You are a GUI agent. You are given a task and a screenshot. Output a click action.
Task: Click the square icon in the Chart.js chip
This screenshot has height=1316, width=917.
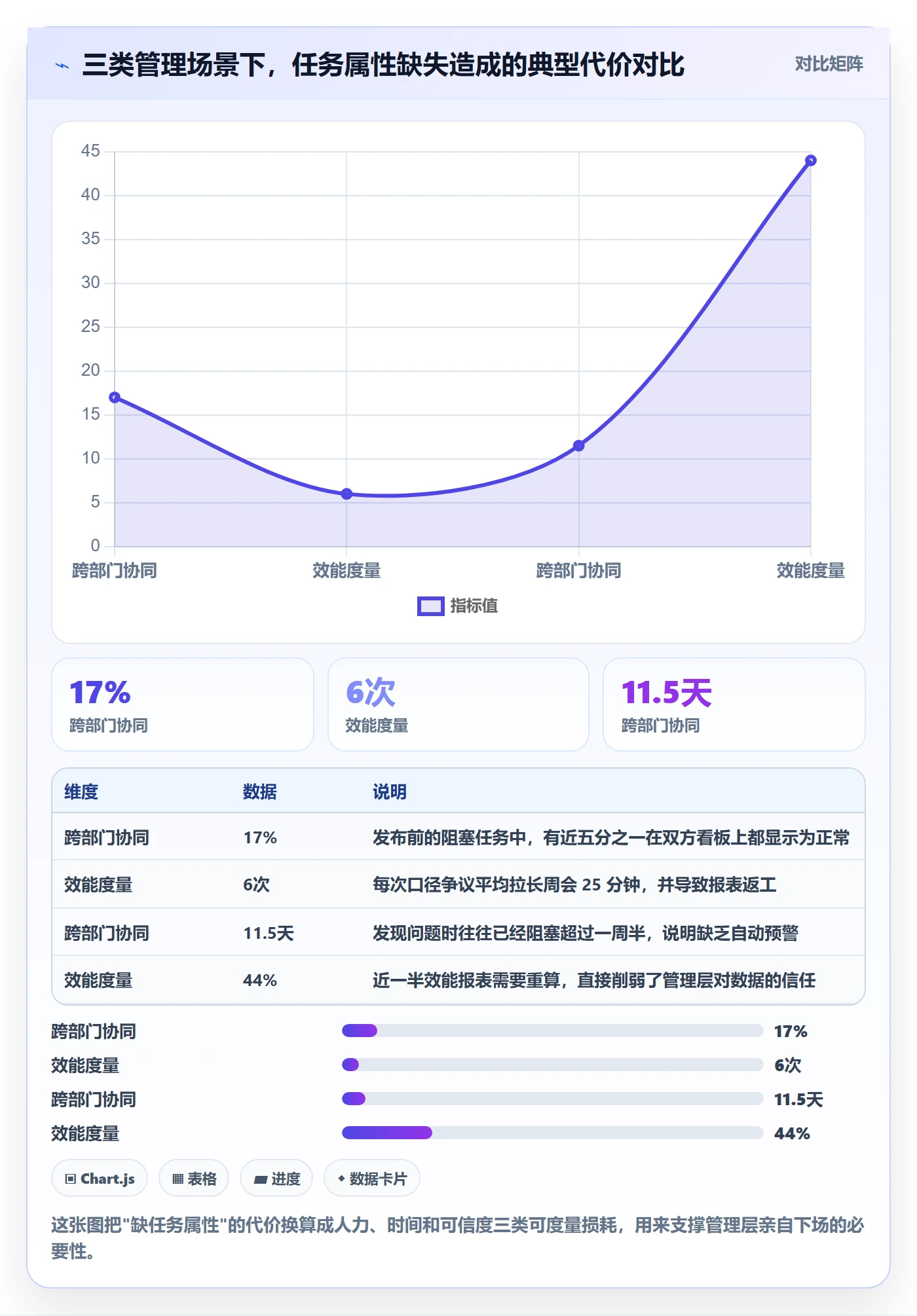tap(71, 1179)
